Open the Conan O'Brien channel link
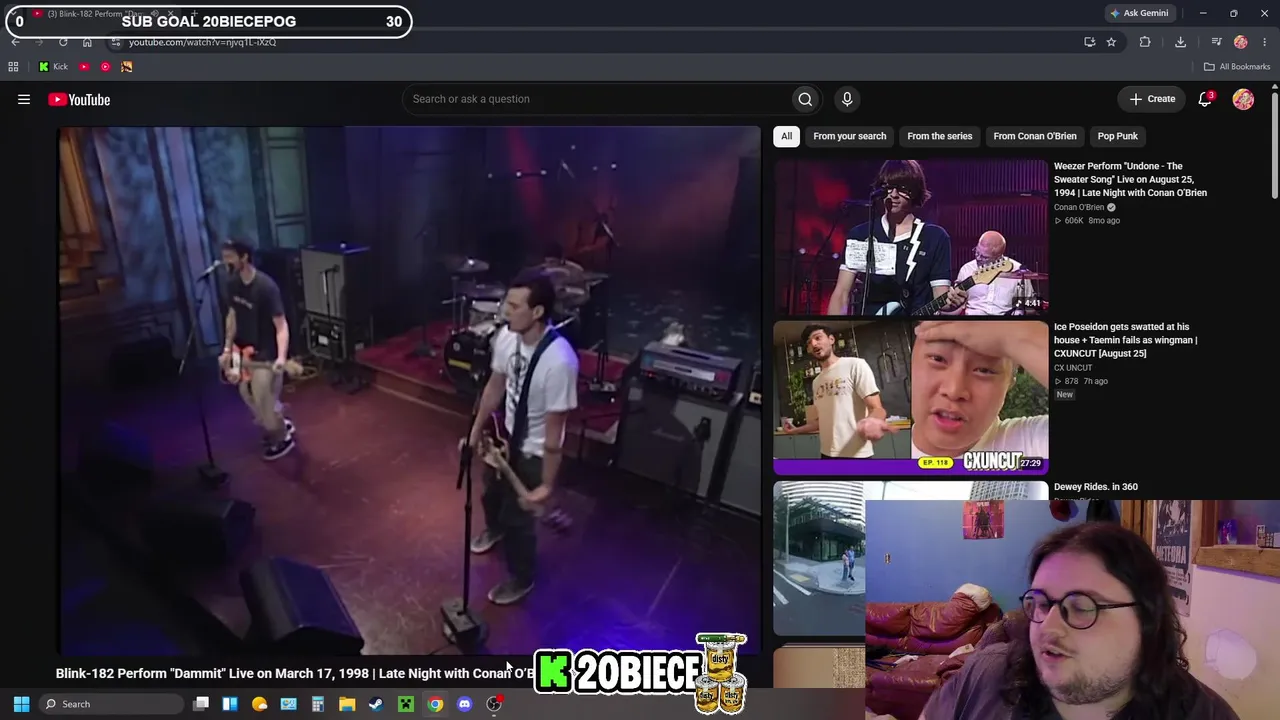This screenshot has height=720, width=1280. [x=1079, y=207]
